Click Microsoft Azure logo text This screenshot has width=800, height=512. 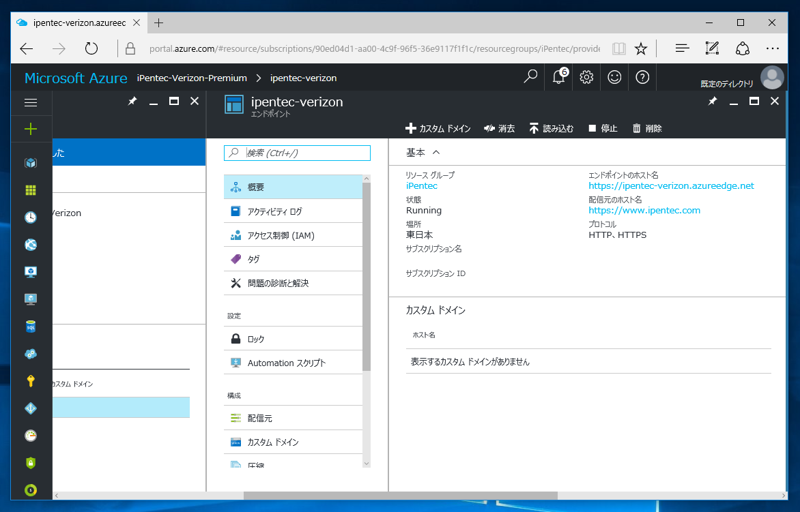pos(76,78)
